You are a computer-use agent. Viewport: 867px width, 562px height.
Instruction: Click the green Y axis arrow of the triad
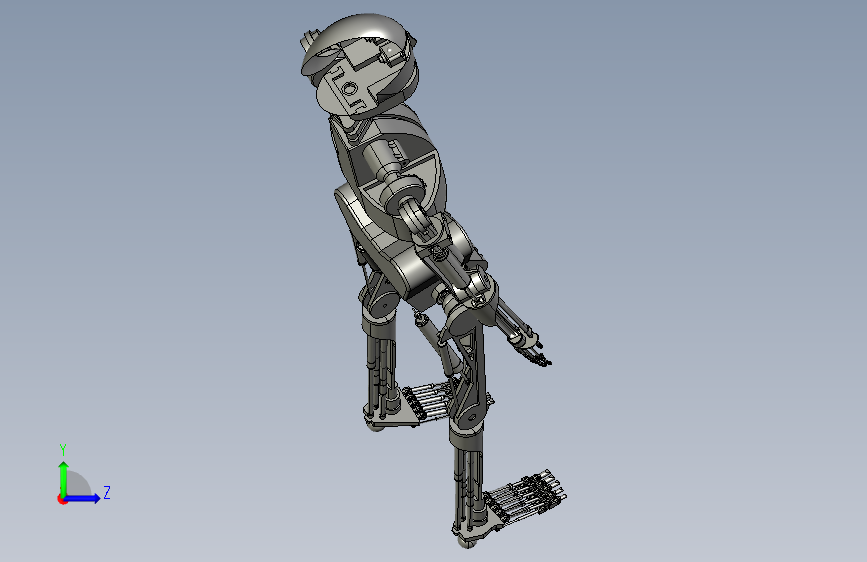(64, 479)
